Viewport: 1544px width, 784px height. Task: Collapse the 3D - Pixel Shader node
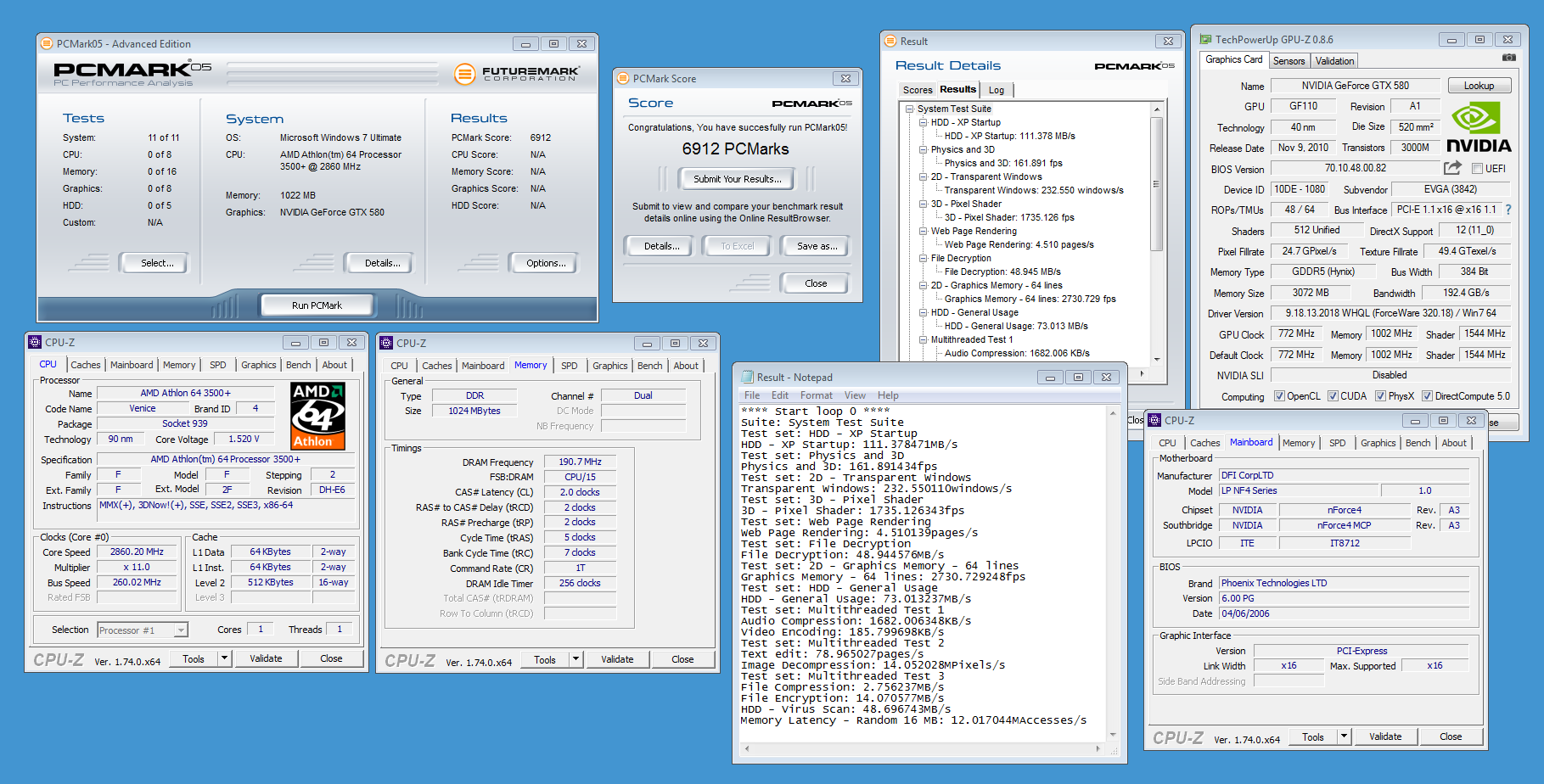[923, 204]
